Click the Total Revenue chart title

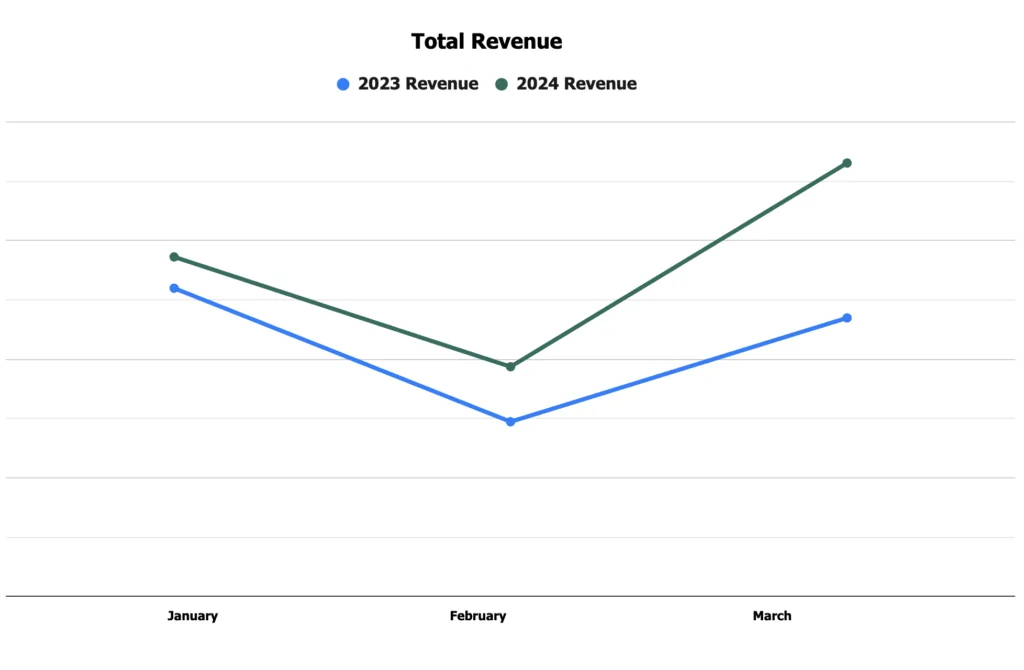click(486, 41)
